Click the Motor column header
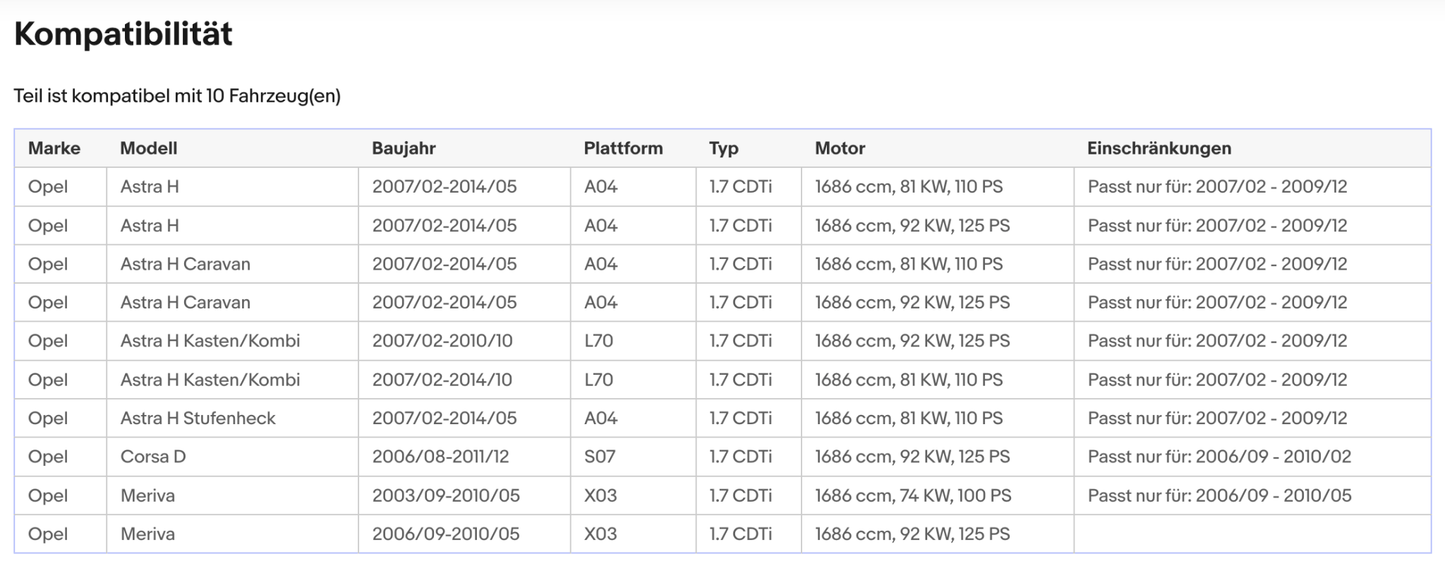Screen dimensions: 1445x566 [840, 148]
